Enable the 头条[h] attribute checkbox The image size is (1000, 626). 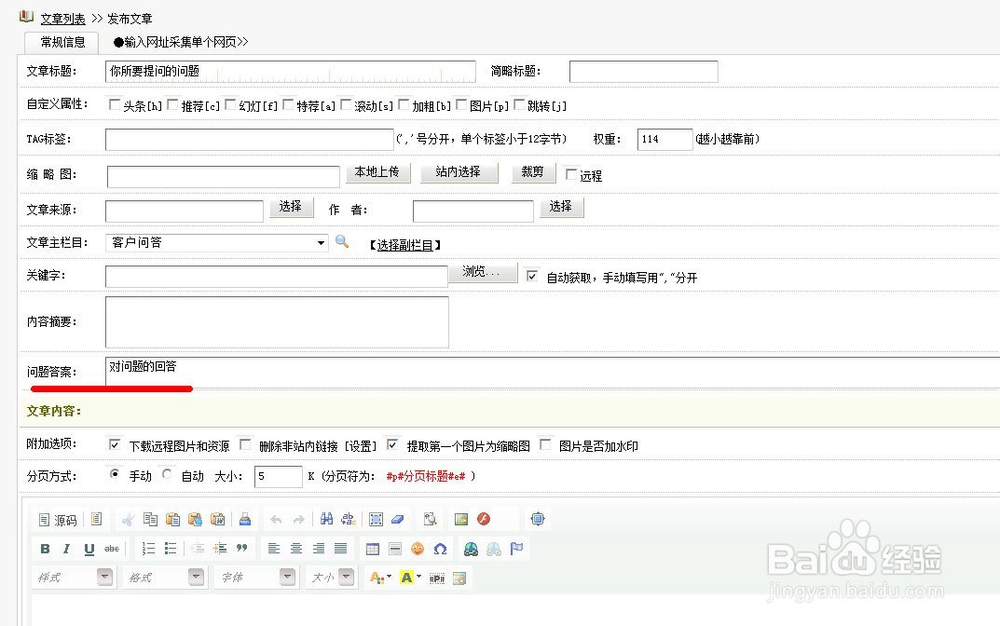coord(115,104)
